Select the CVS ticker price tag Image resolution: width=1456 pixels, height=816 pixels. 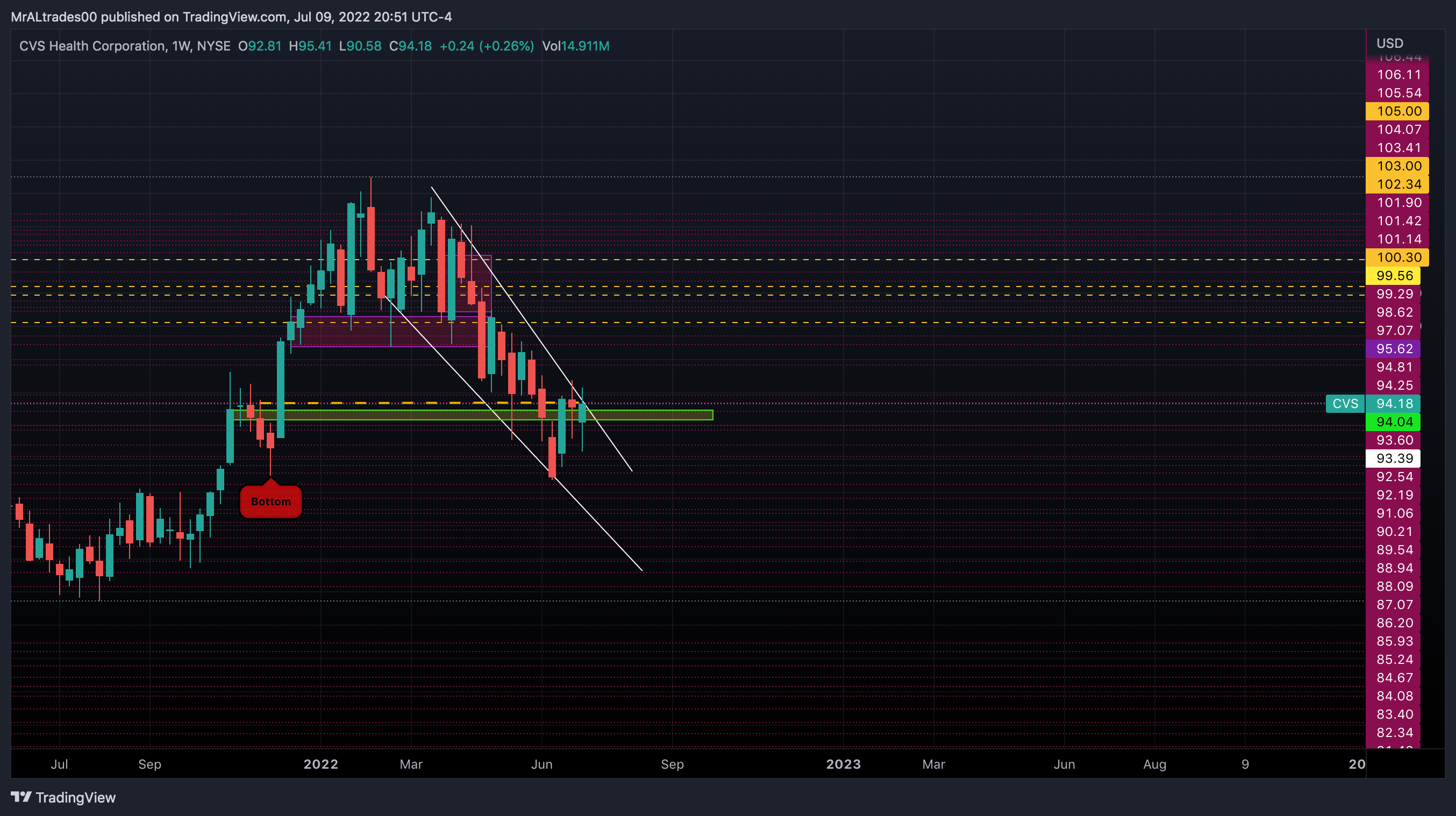point(1345,404)
